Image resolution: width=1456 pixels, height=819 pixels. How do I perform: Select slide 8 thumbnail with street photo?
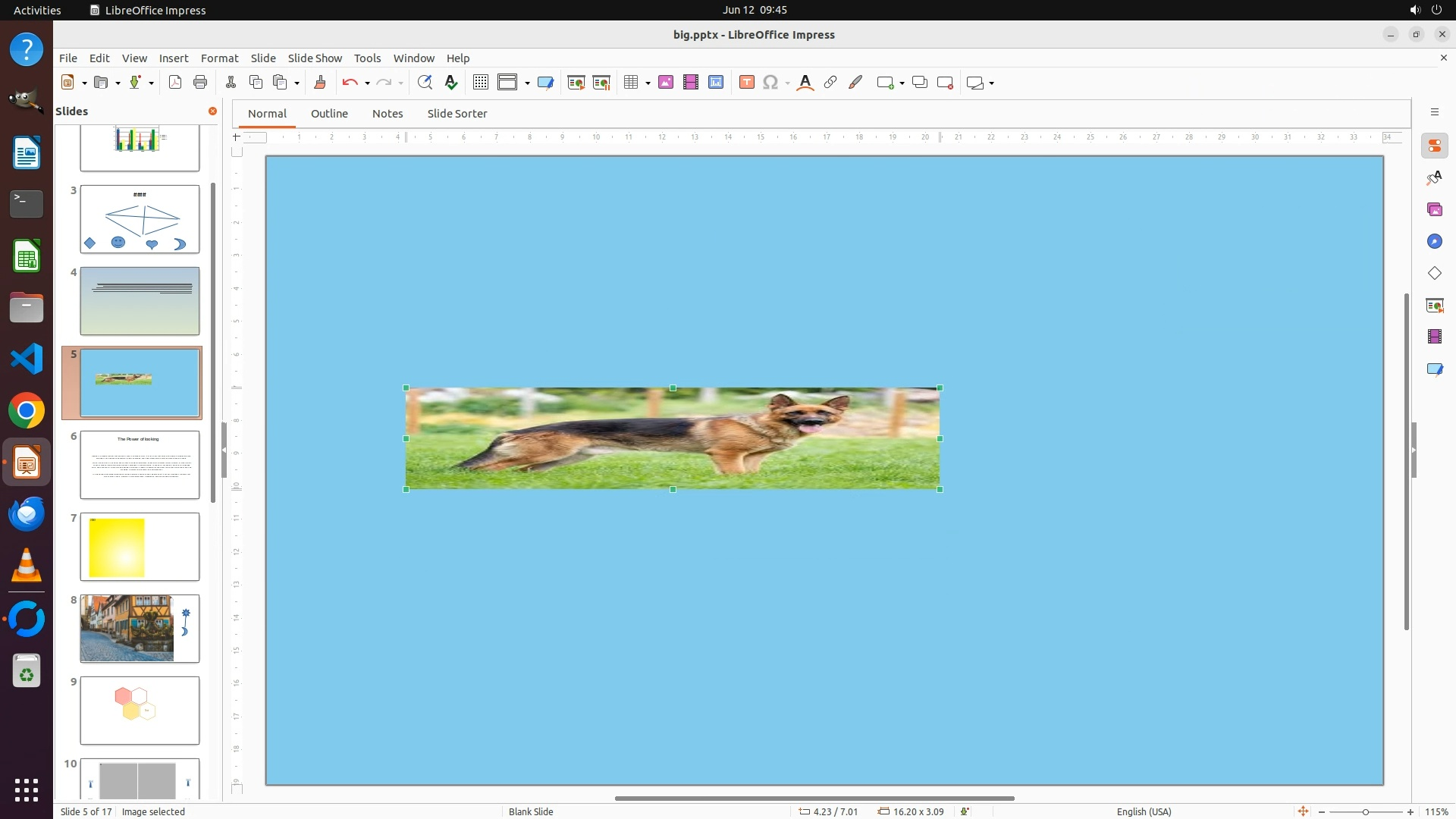(140, 629)
